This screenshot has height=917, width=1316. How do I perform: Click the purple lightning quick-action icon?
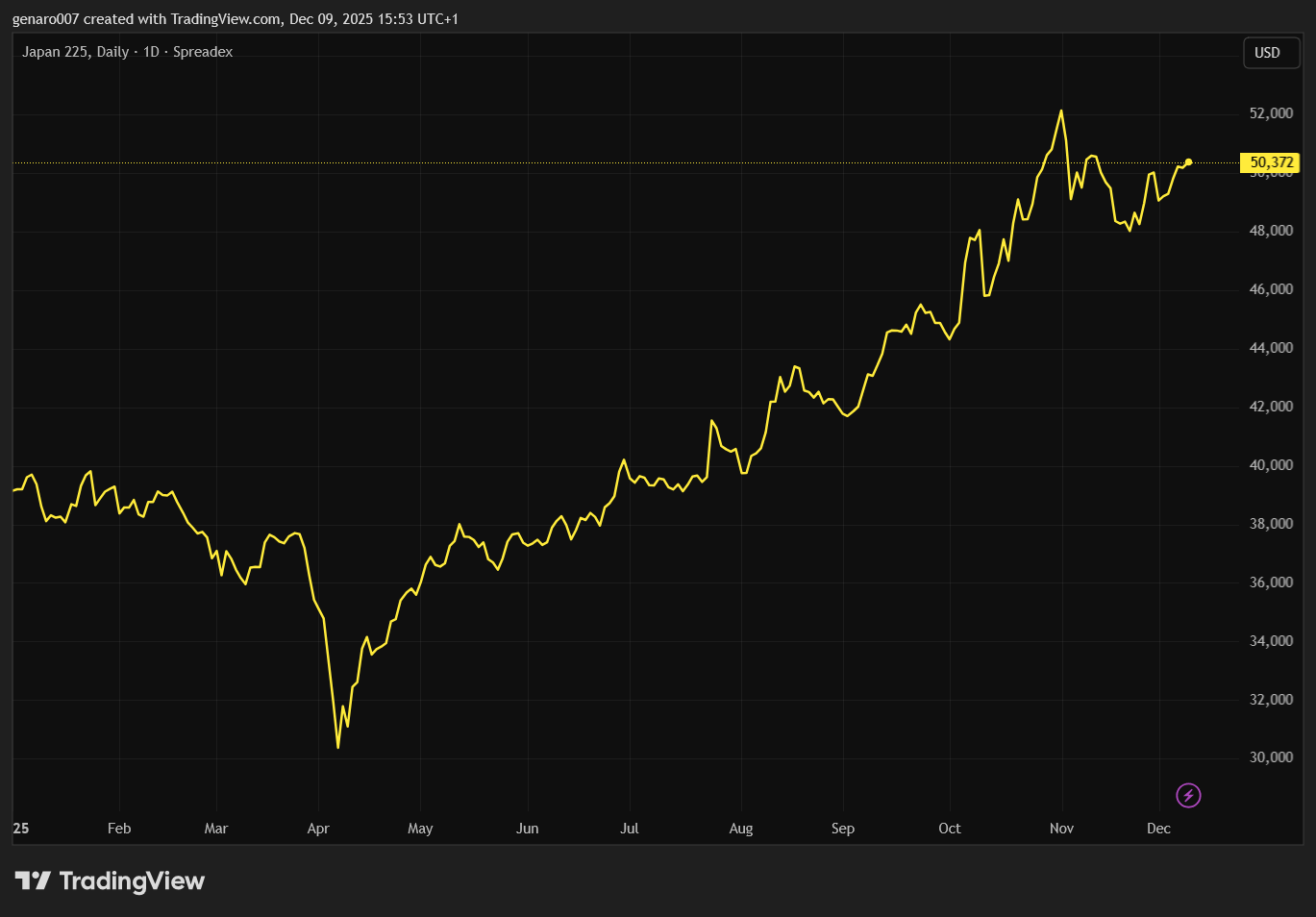click(1188, 795)
